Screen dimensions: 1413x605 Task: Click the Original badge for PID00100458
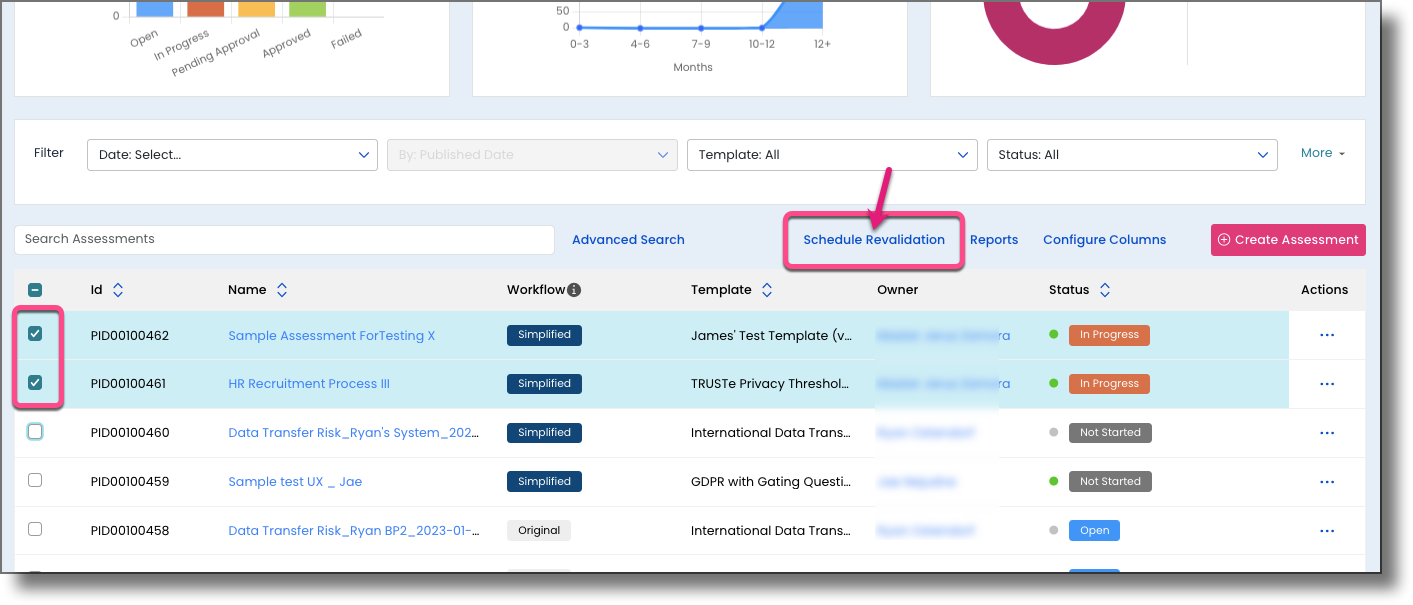(x=539, y=531)
